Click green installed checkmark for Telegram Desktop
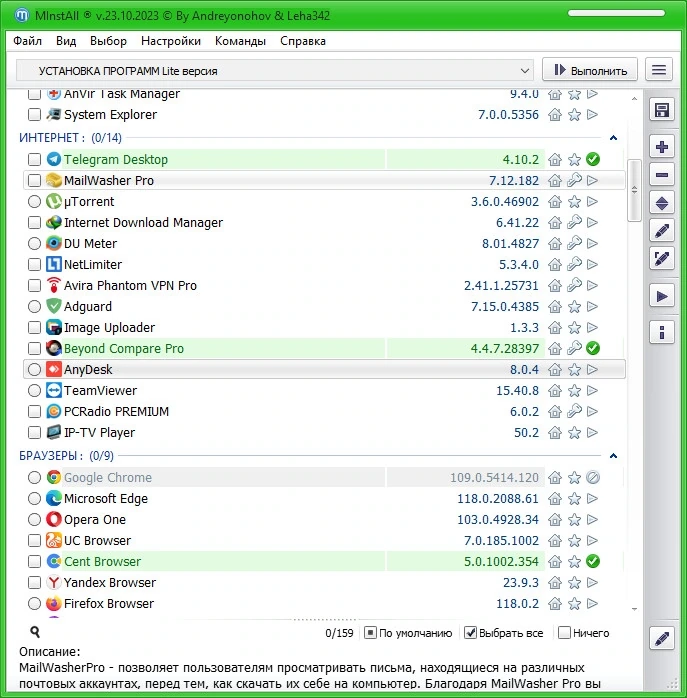The height and width of the screenshot is (698, 687). click(593, 159)
